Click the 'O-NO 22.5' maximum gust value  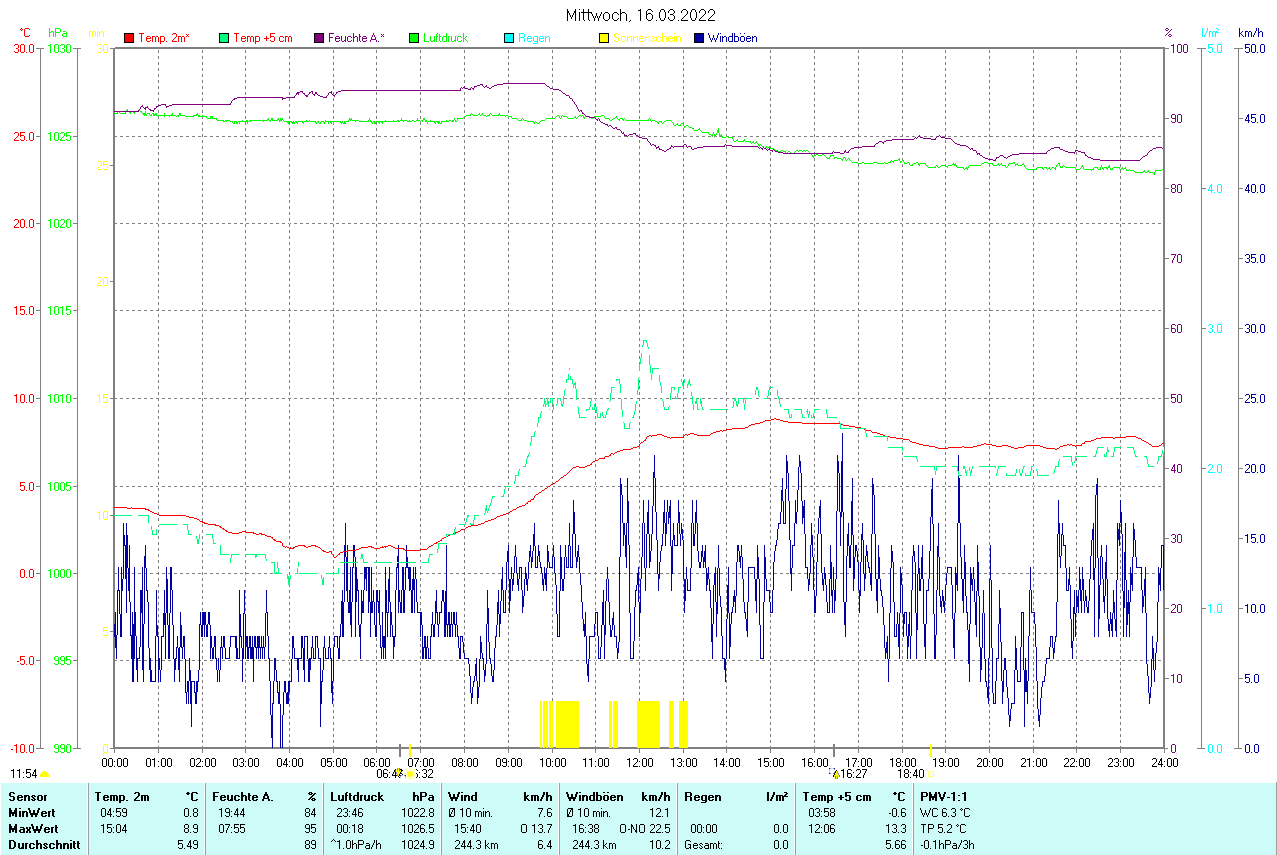point(645,829)
